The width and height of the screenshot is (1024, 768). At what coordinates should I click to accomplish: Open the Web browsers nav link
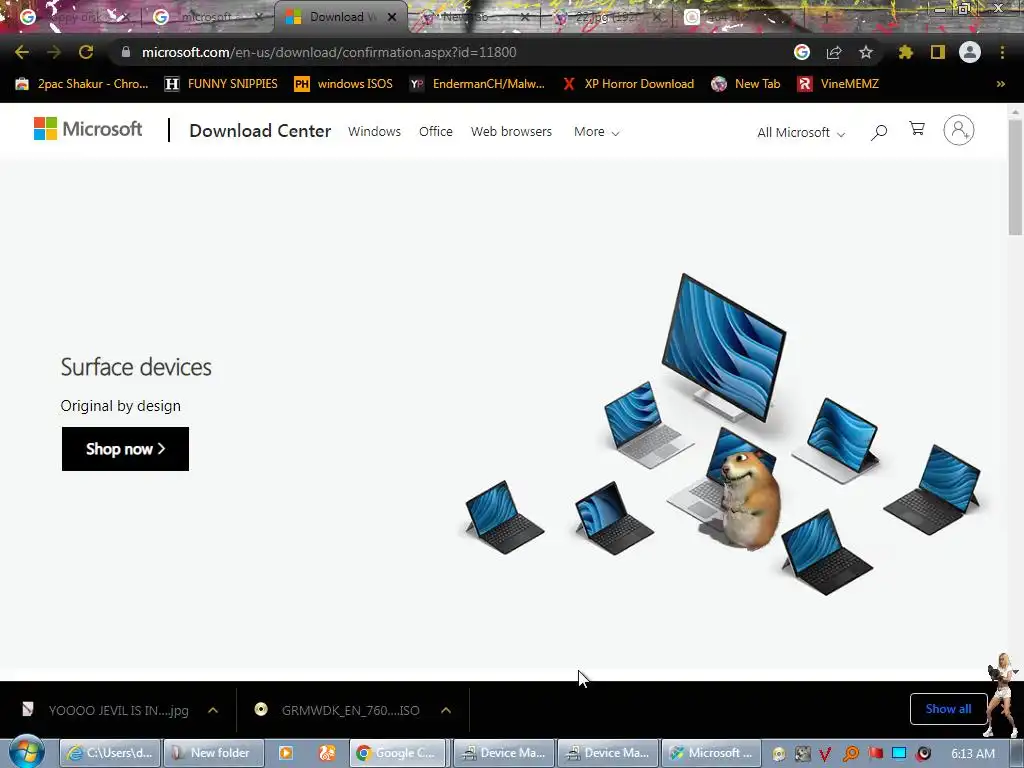tap(511, 131)
